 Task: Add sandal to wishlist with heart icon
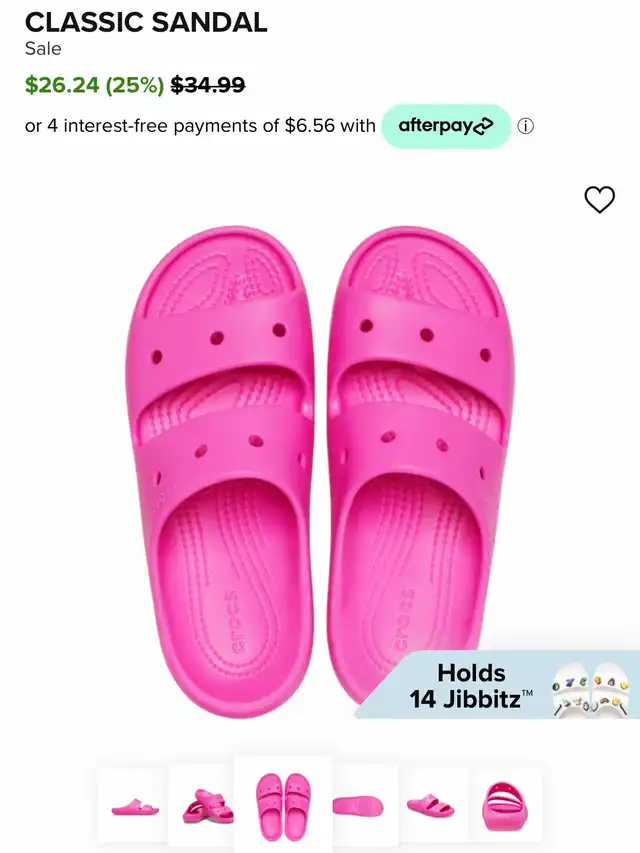(x=599, y=199)
